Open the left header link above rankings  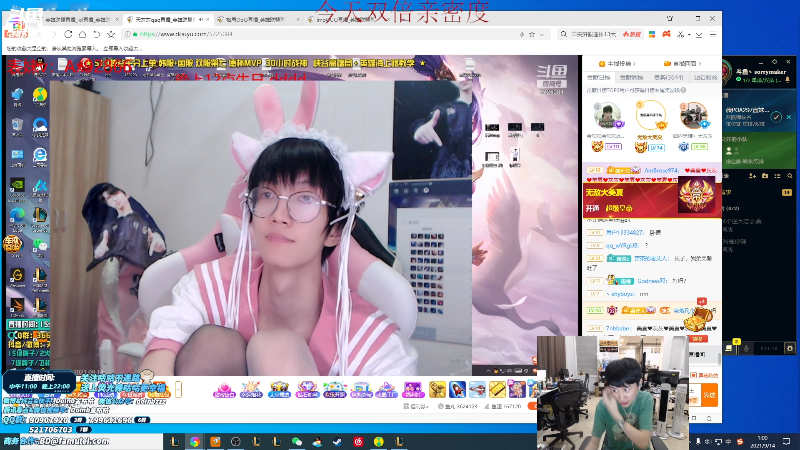coord(617,64)
